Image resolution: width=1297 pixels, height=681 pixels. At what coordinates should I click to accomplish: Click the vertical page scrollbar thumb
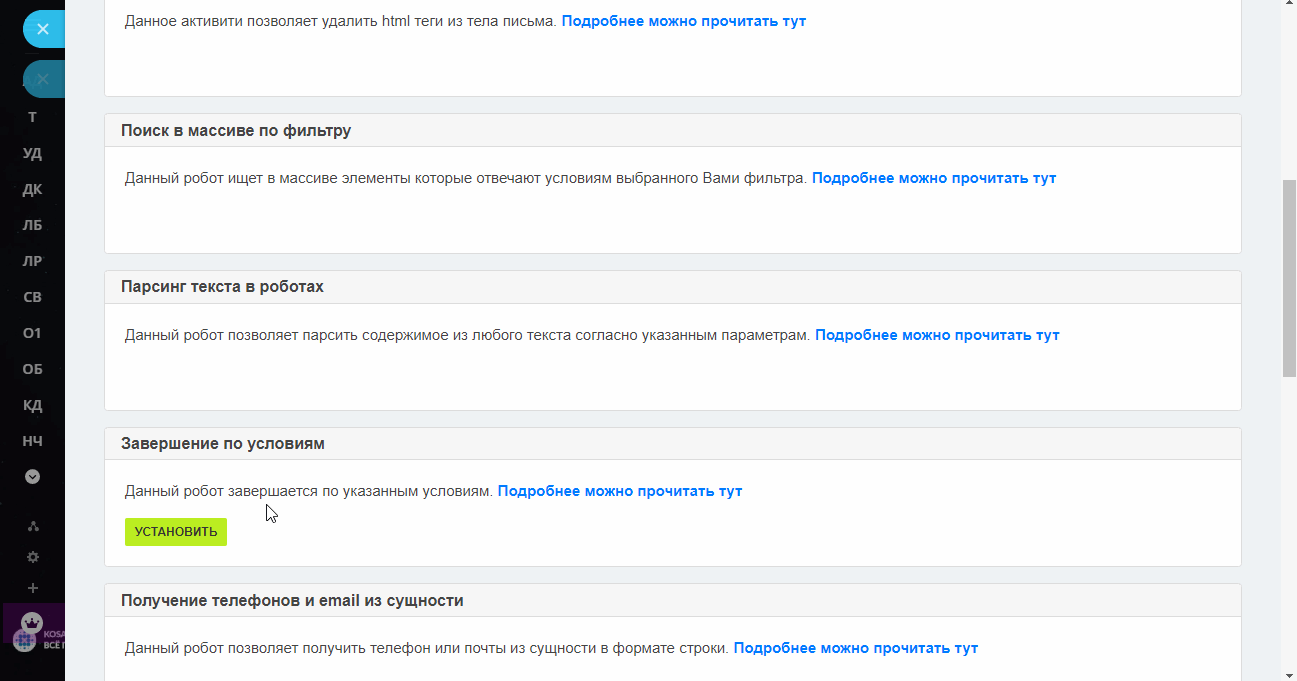point(1289,278)
